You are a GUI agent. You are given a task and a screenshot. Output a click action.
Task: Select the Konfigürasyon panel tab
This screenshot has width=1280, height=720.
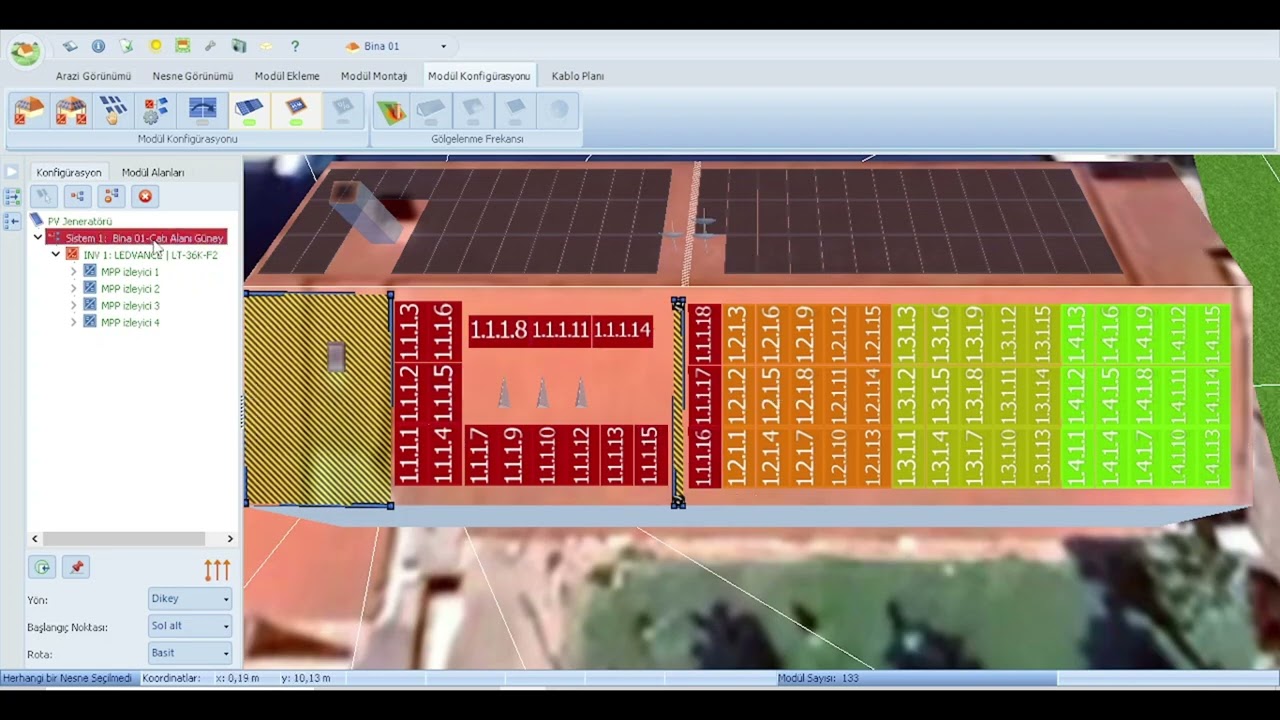[69, 173]
